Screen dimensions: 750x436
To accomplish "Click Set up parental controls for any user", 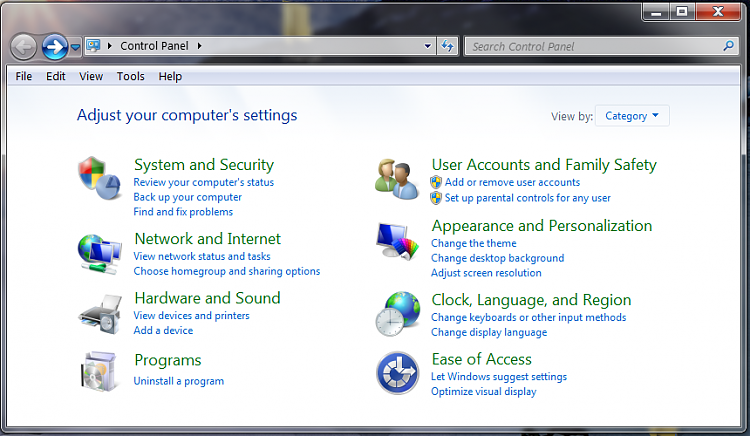I will (x=528, y=198).
